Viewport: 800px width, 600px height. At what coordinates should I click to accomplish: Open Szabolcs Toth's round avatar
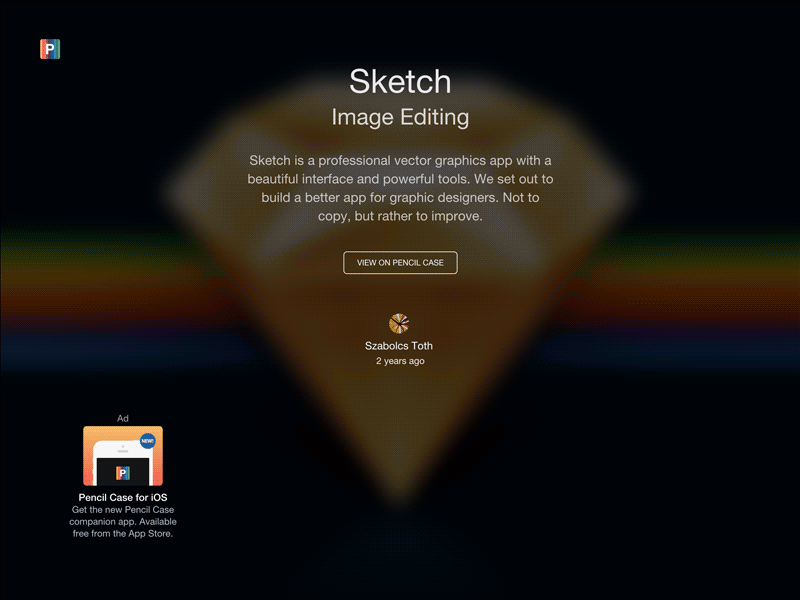399,323
